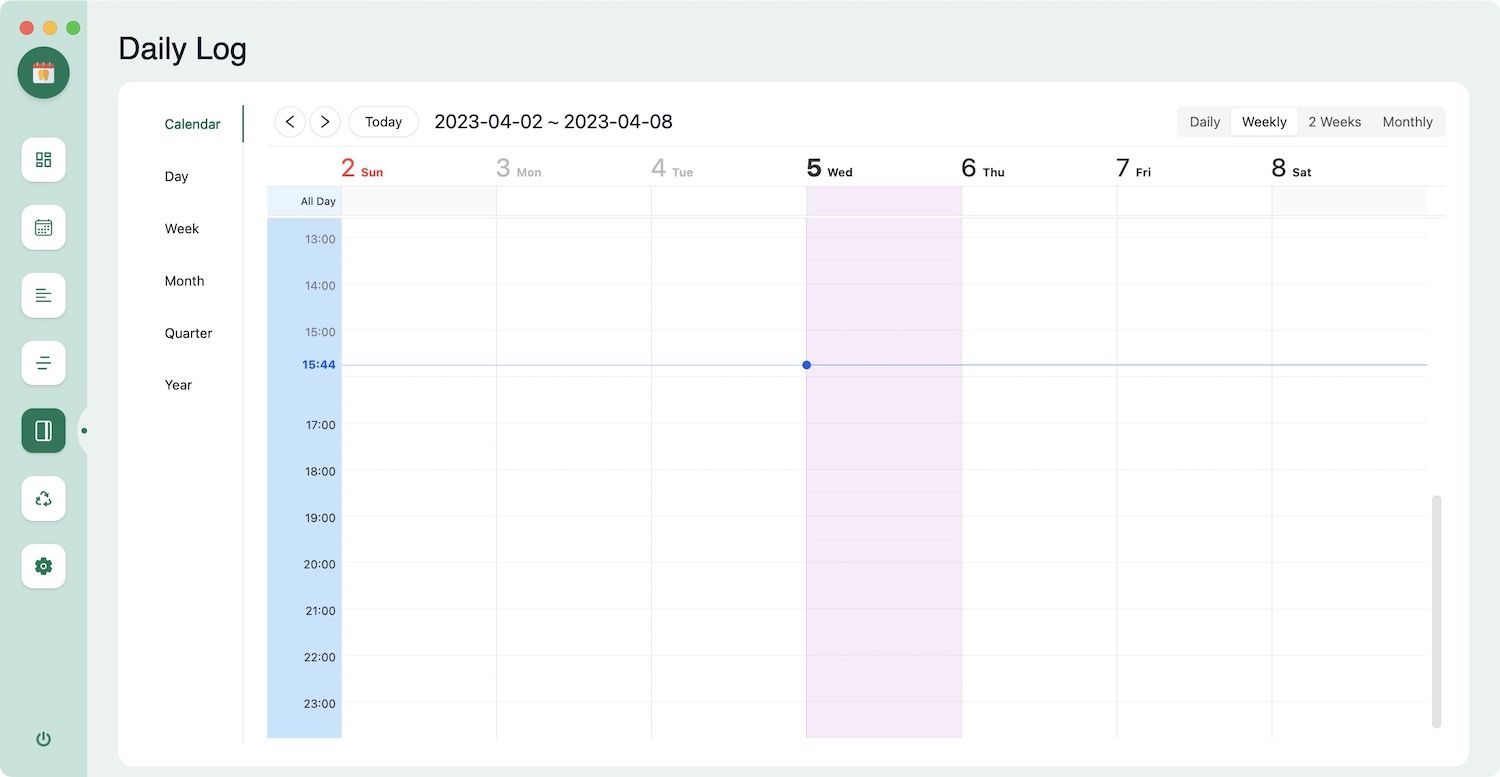
Task: Select the left-aligned list icon in sidebar
Action: [43, 295]
